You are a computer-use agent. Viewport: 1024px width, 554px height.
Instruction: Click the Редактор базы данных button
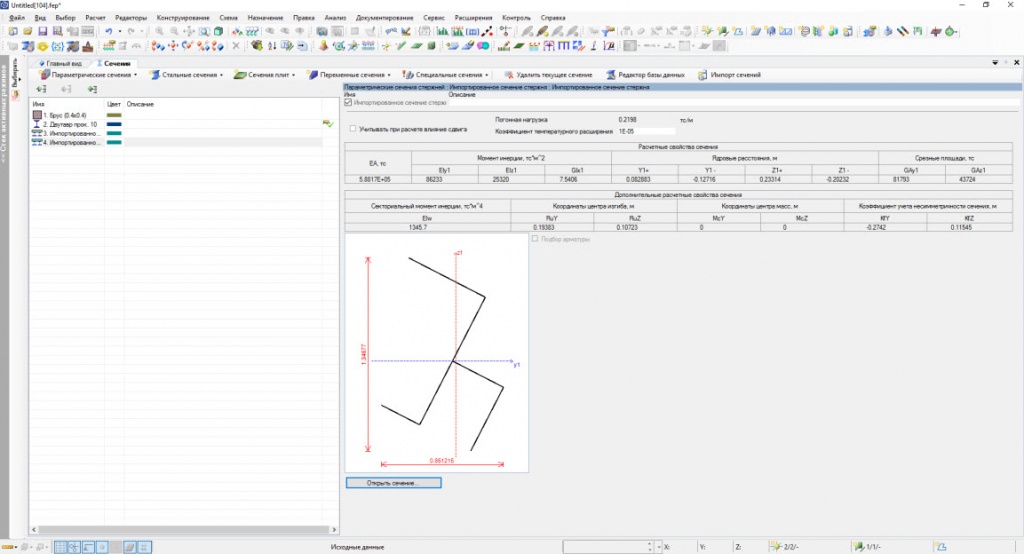(x=645, y=74)
